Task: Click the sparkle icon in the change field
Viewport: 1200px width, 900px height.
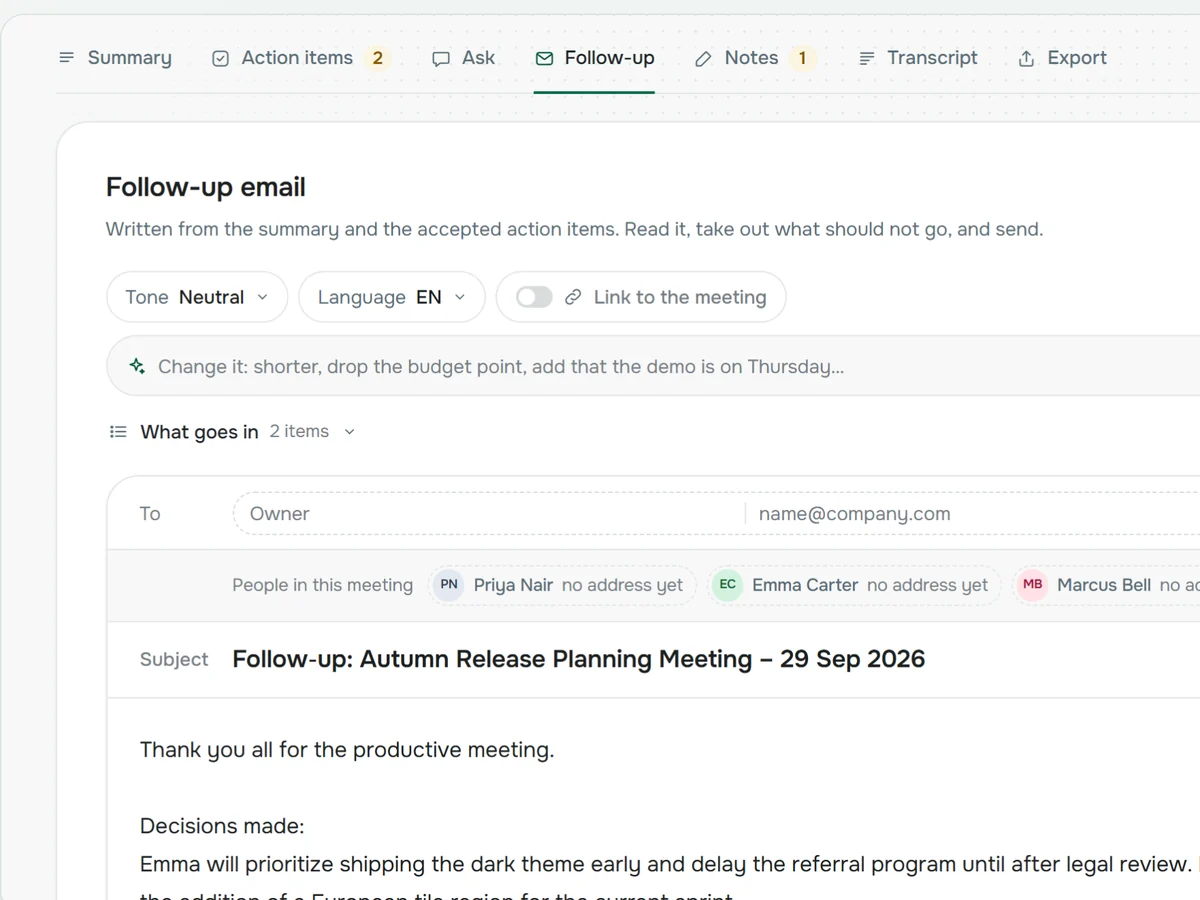Action: 138,366
